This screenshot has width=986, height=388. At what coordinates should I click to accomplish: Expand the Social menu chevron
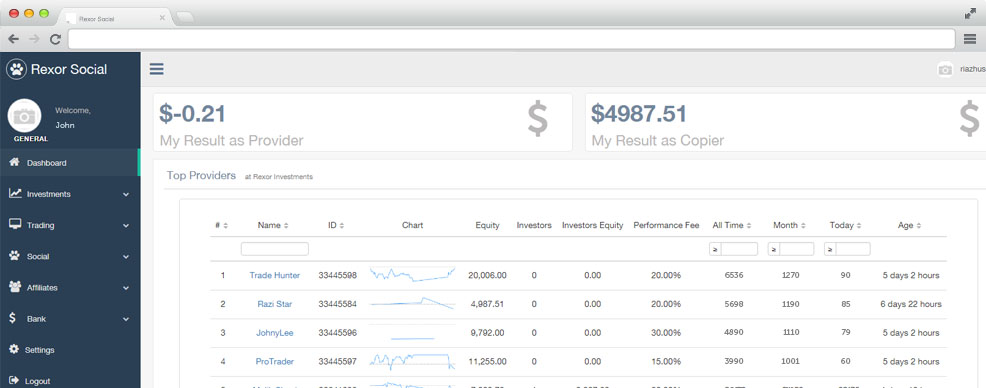pos(126,257)
